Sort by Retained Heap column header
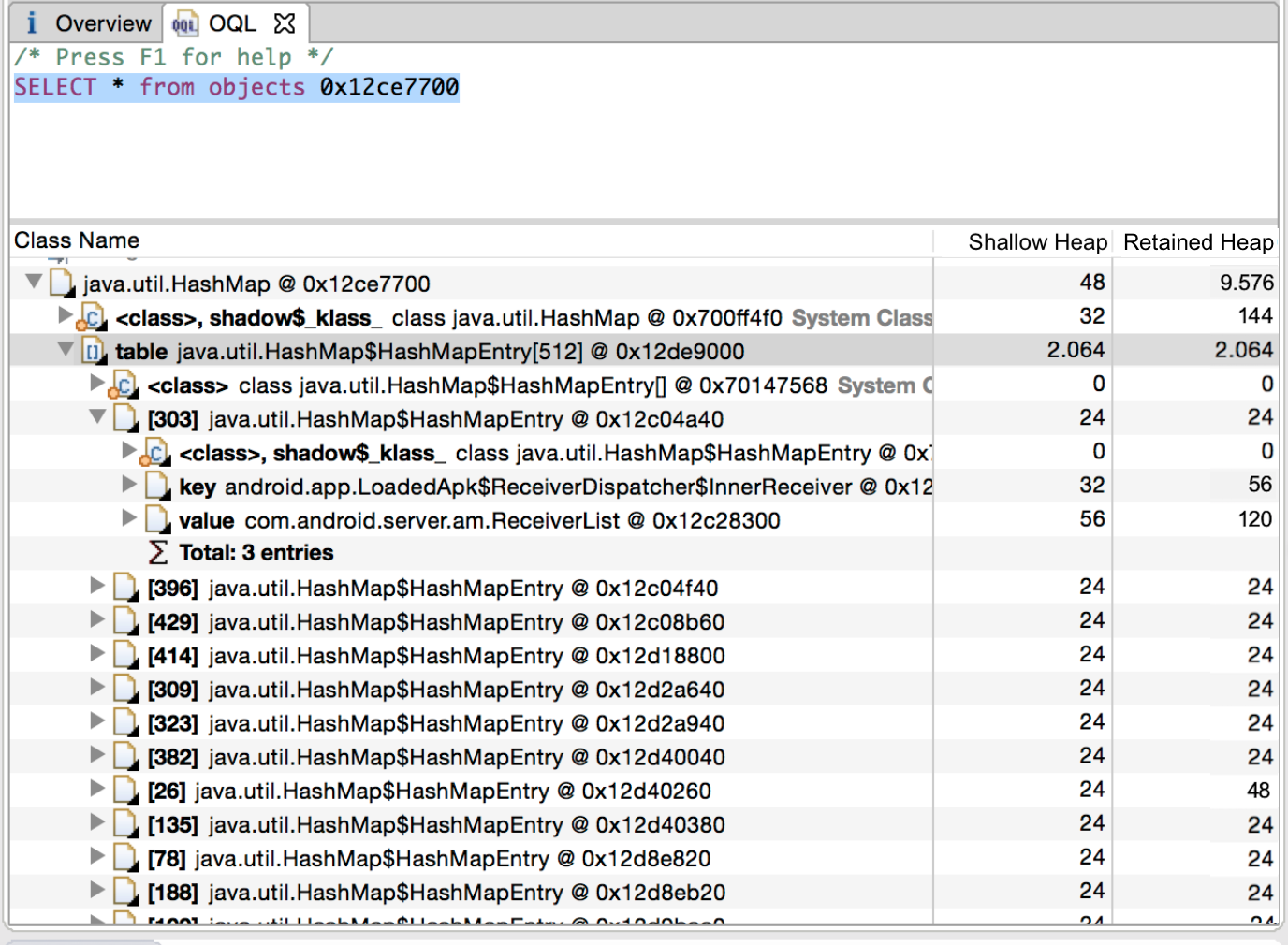This screenshot has width=1288, height=945. (x=1197, y=242)
